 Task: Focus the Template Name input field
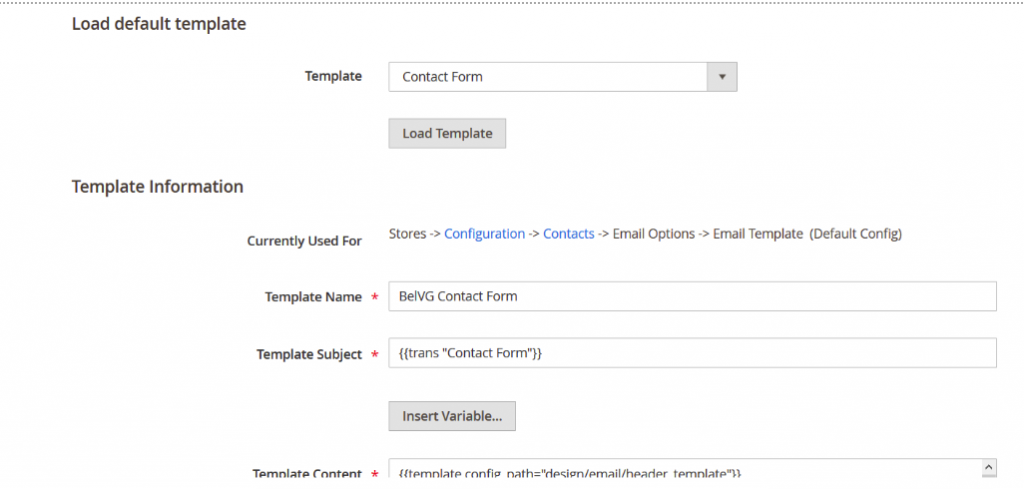[692, 296]
